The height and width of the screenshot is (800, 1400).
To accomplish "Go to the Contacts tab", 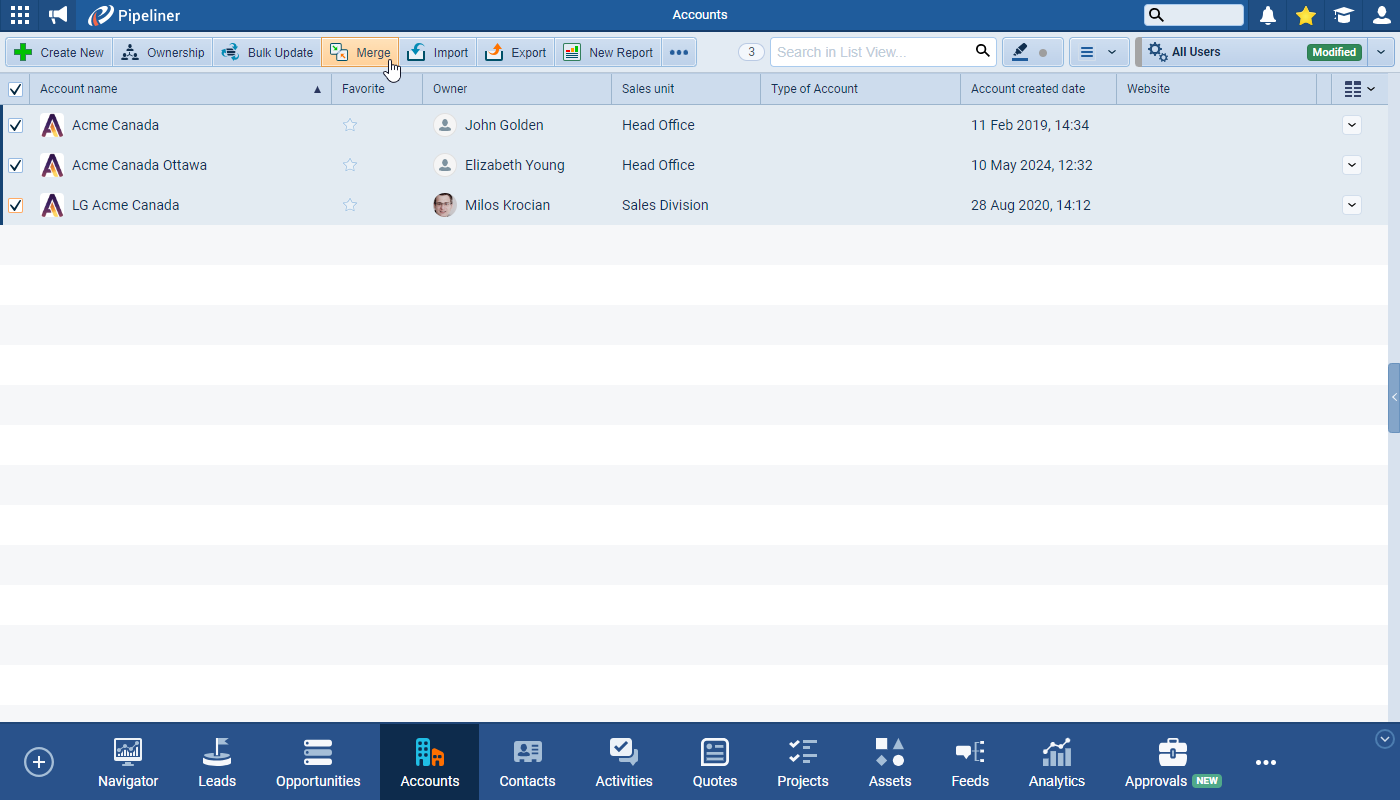I will coord(527,763).
